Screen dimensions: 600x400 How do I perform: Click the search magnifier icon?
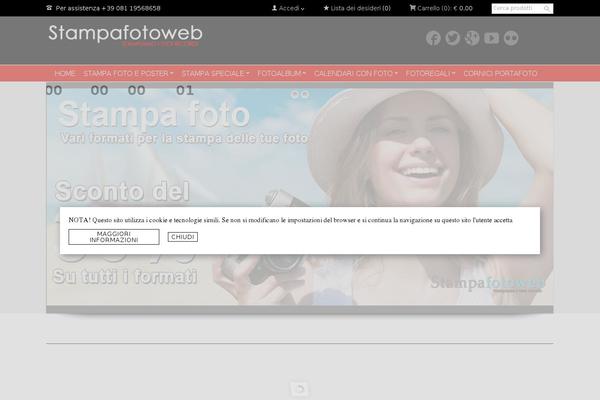[x=547, y=8]
